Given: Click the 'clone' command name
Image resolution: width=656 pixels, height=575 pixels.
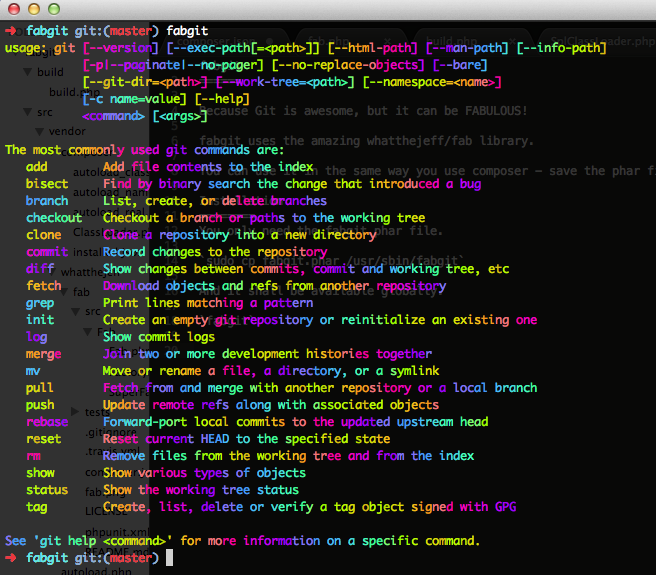Looking at the screenshot, I should (x=44, y=235).
